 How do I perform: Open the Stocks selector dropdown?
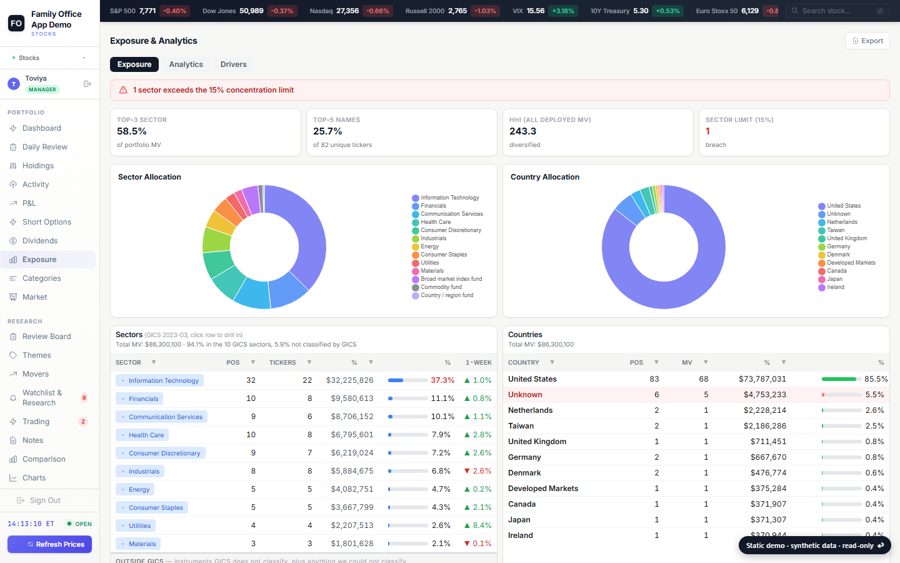49,57
